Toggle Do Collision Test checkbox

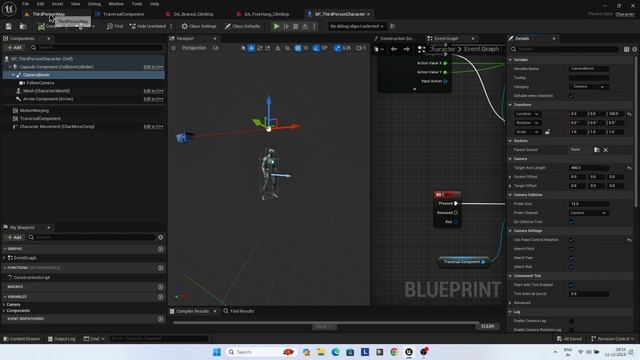(571, 222)
